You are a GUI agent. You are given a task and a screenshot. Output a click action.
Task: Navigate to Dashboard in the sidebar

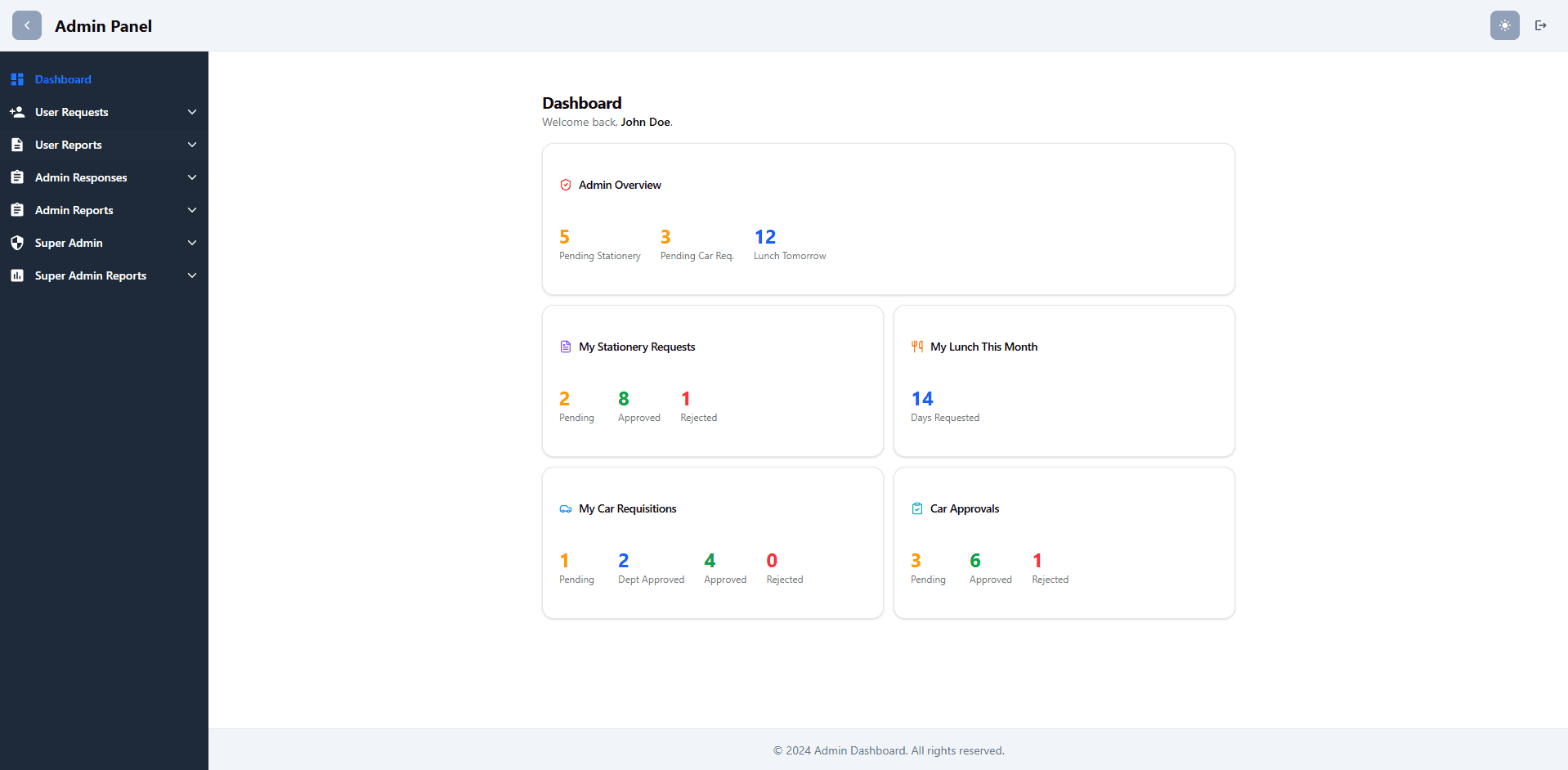[x=63, y=79]
